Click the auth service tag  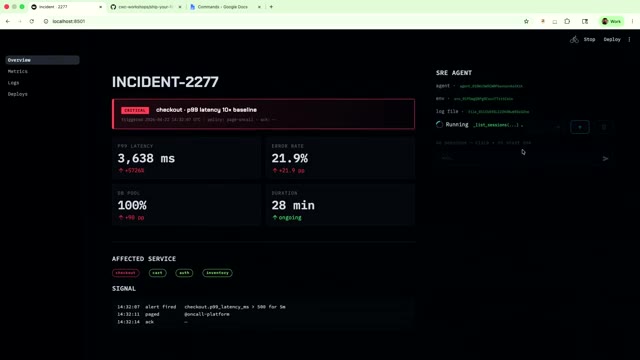(x=184, y=273)
